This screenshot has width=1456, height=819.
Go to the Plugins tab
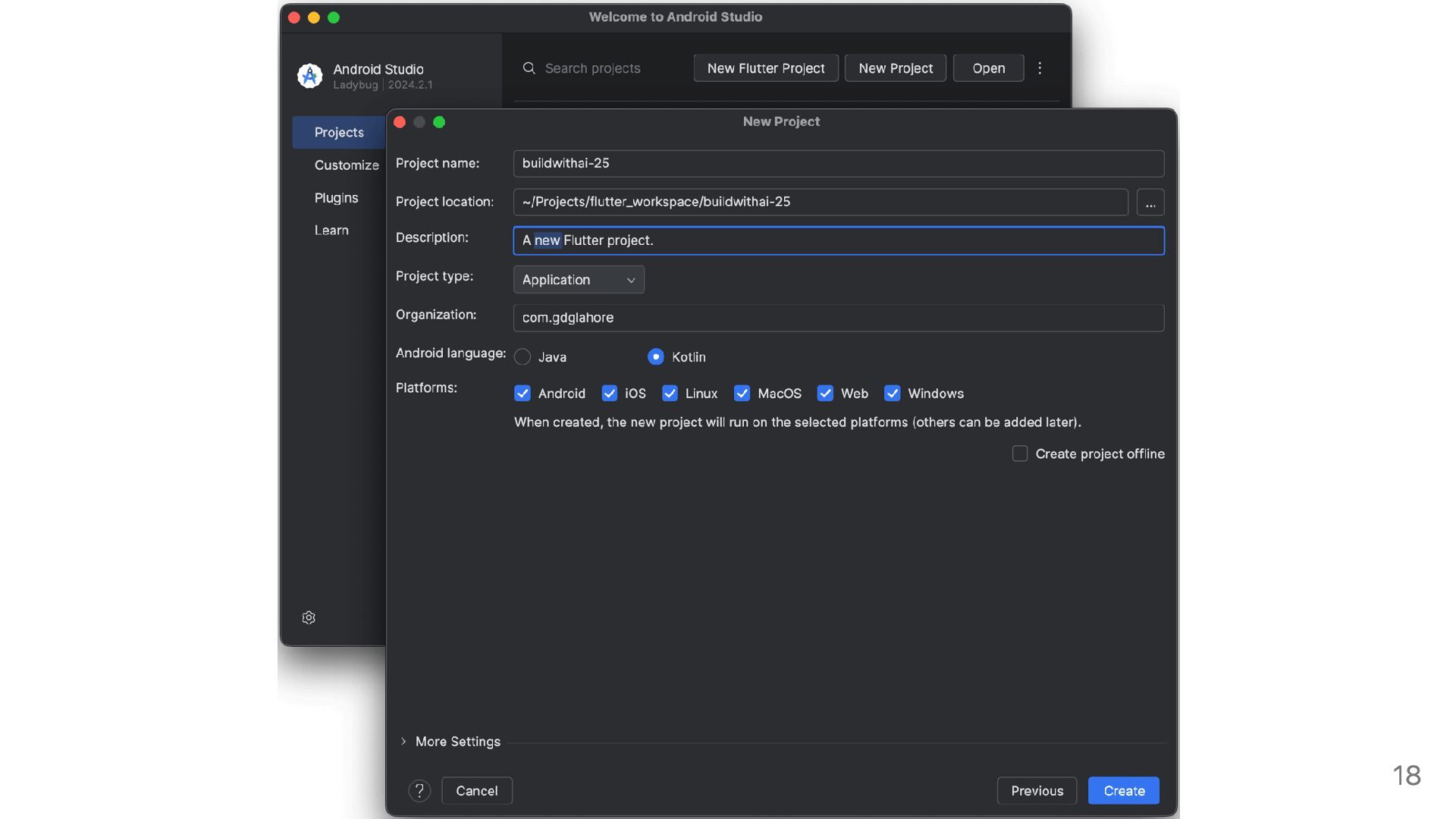(x=336, y=198)
